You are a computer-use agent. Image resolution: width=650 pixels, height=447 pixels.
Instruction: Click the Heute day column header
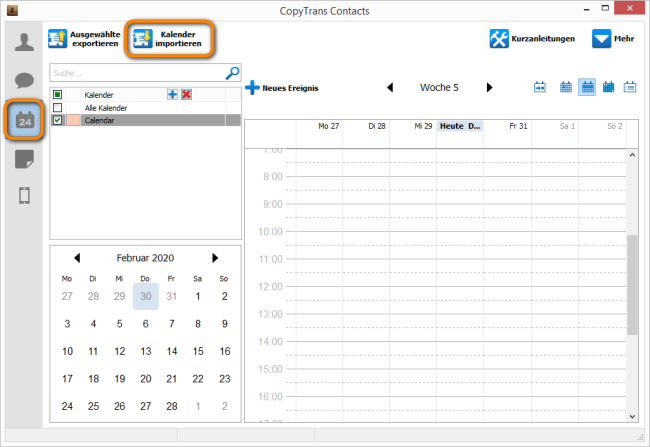pyautogui.click(x=460, y=126)
